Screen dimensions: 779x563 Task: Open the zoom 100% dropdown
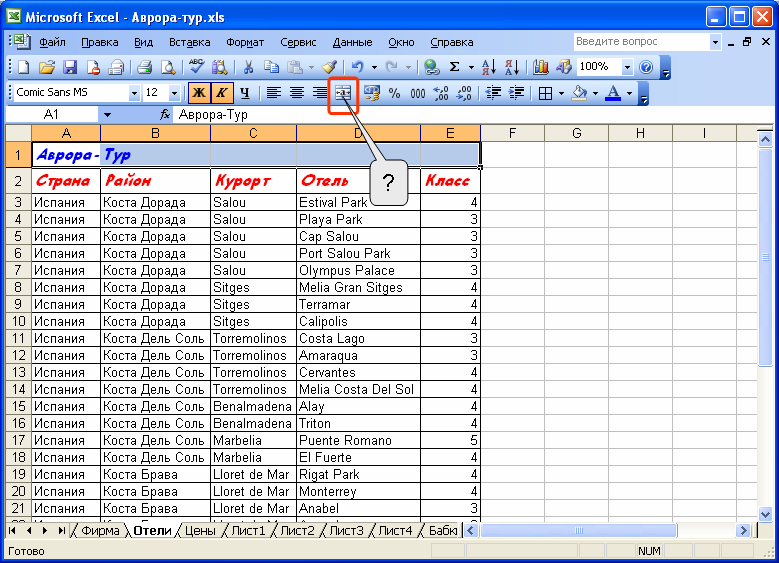pyautogui.click(x=627, y=67)
